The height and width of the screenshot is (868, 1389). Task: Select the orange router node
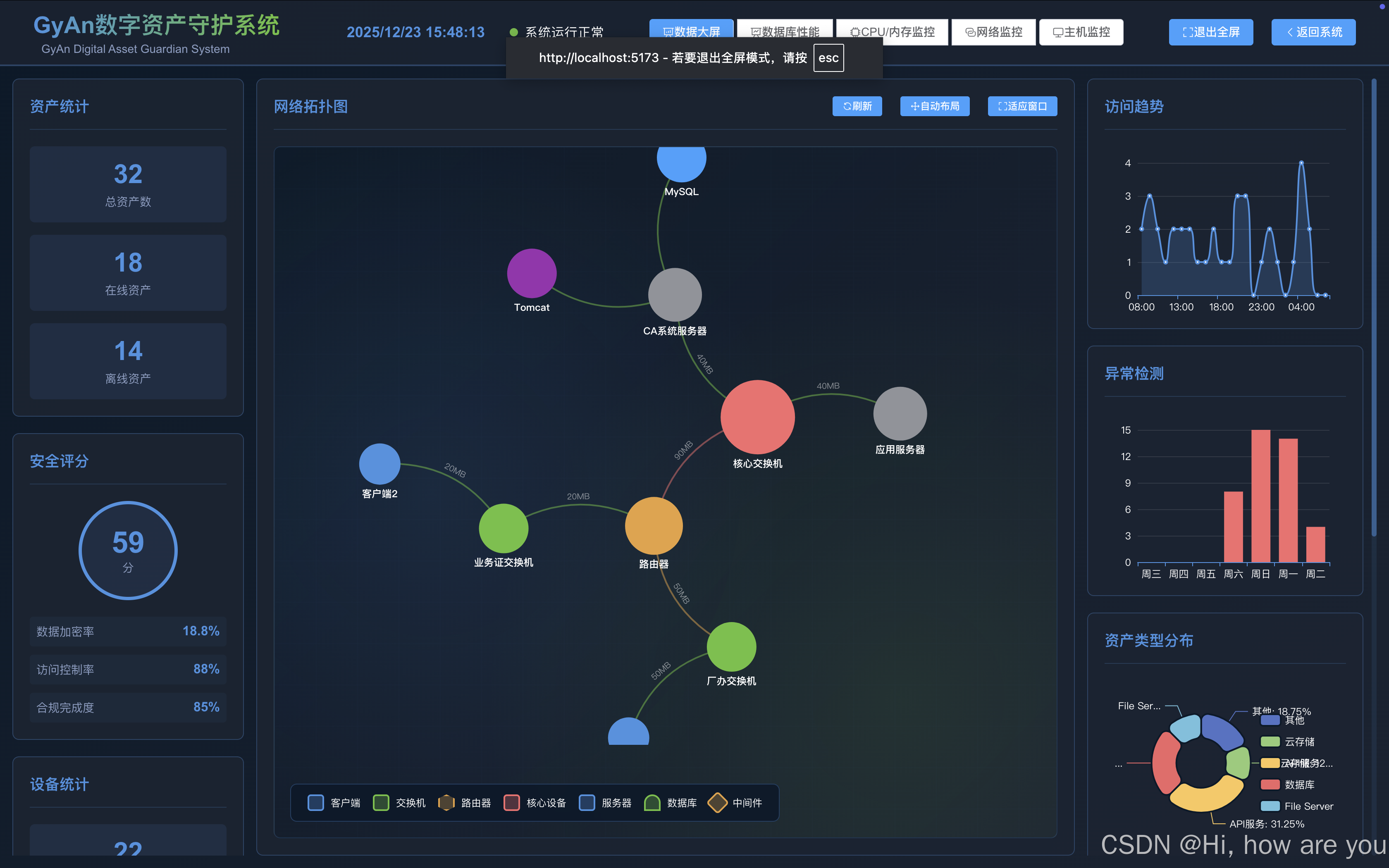click(653, 526)
